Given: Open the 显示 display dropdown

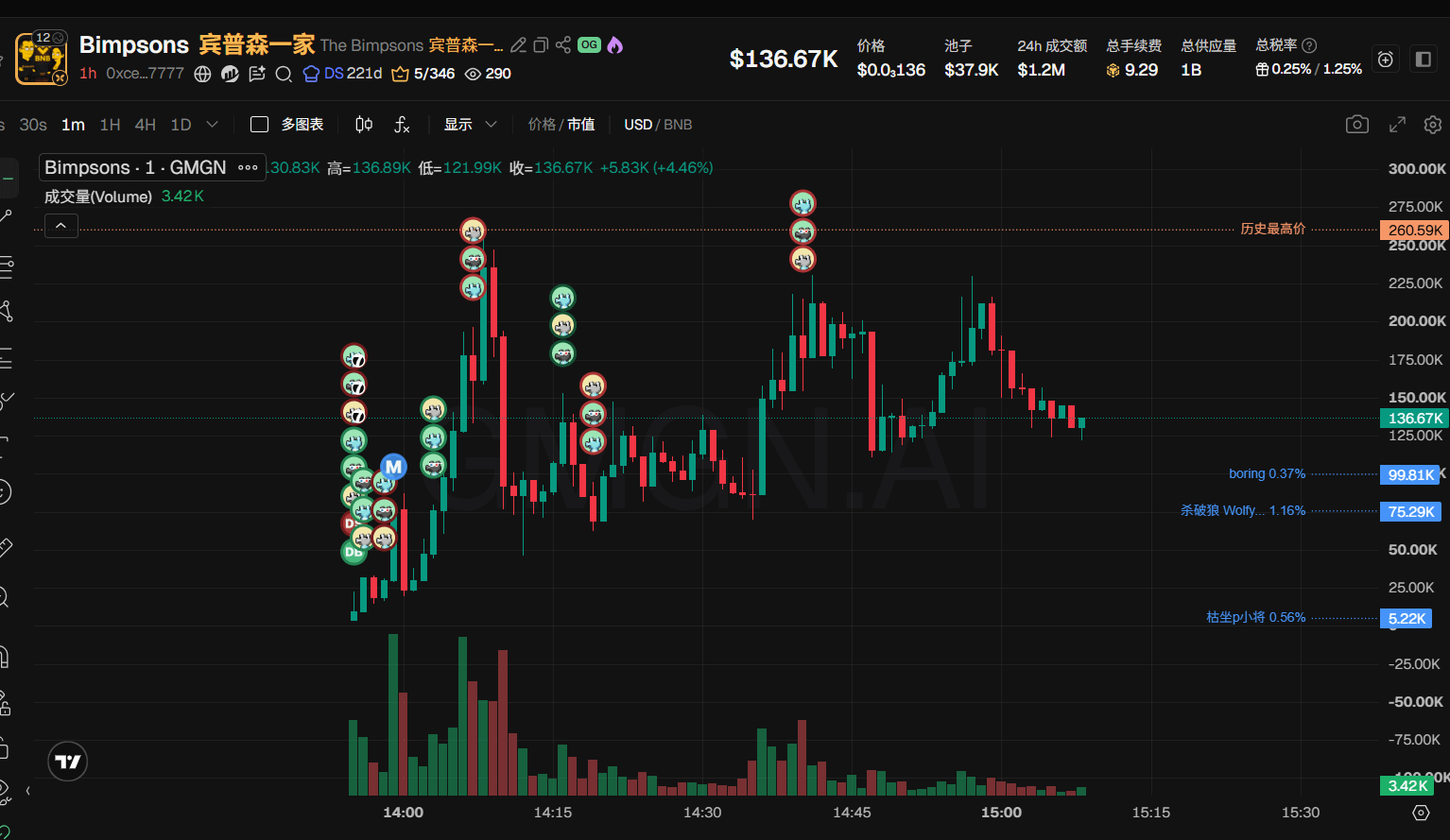Looking at the screenshot, I should coord(470,125).
